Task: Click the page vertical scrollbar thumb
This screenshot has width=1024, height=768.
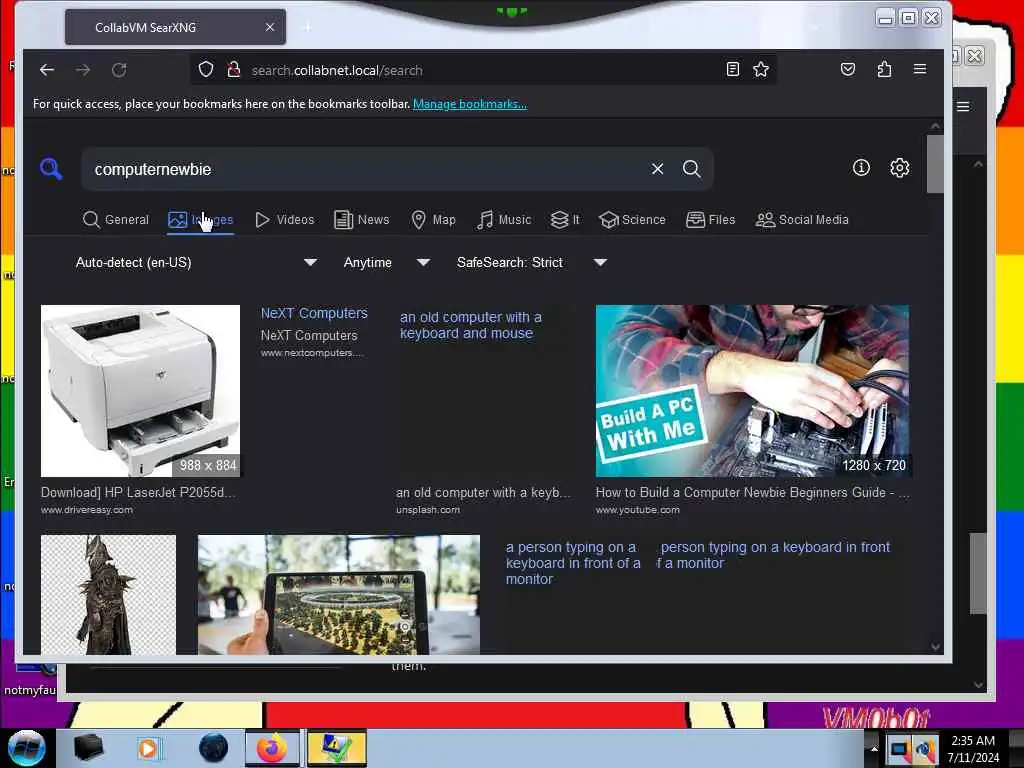Action: (935, 164)
